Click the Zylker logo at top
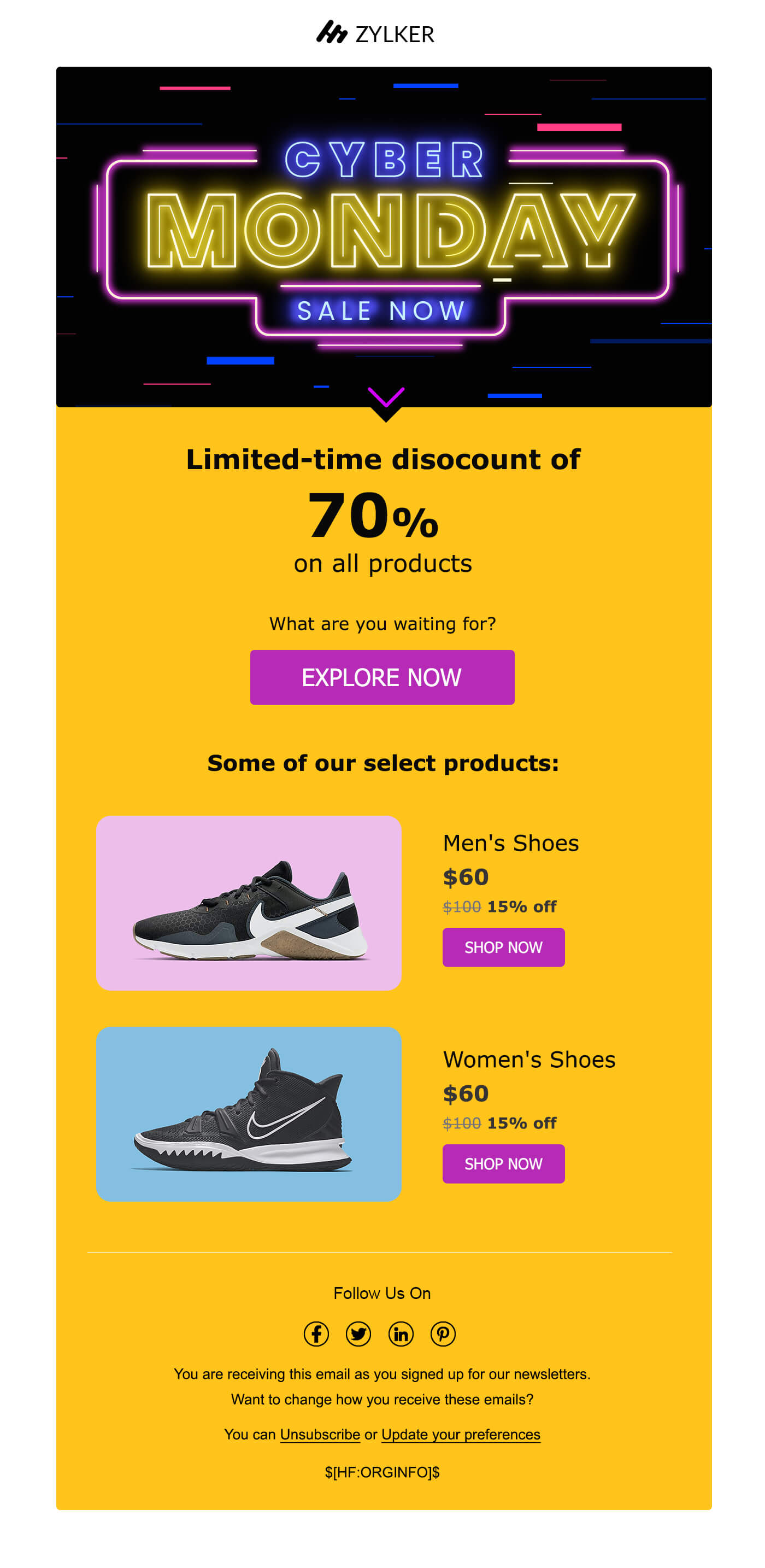The image size is (765, 1568). click(375, 33)
